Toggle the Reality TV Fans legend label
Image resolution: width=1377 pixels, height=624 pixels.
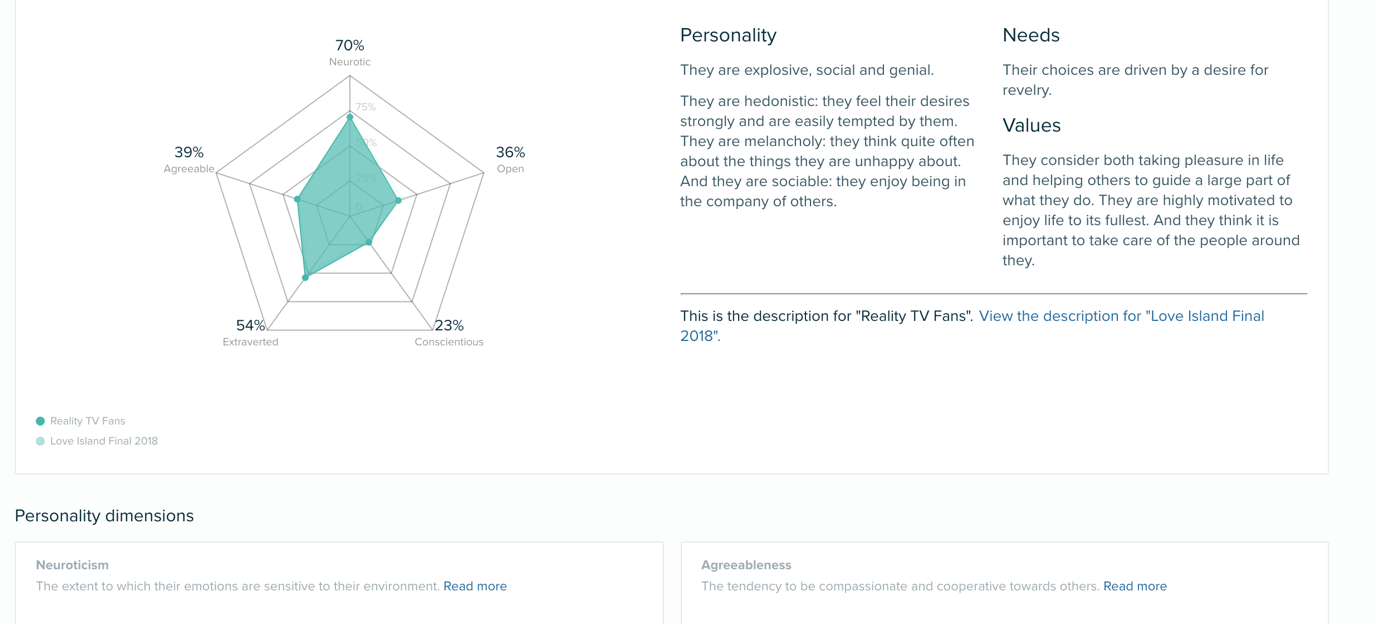click(x=87, y=421)
